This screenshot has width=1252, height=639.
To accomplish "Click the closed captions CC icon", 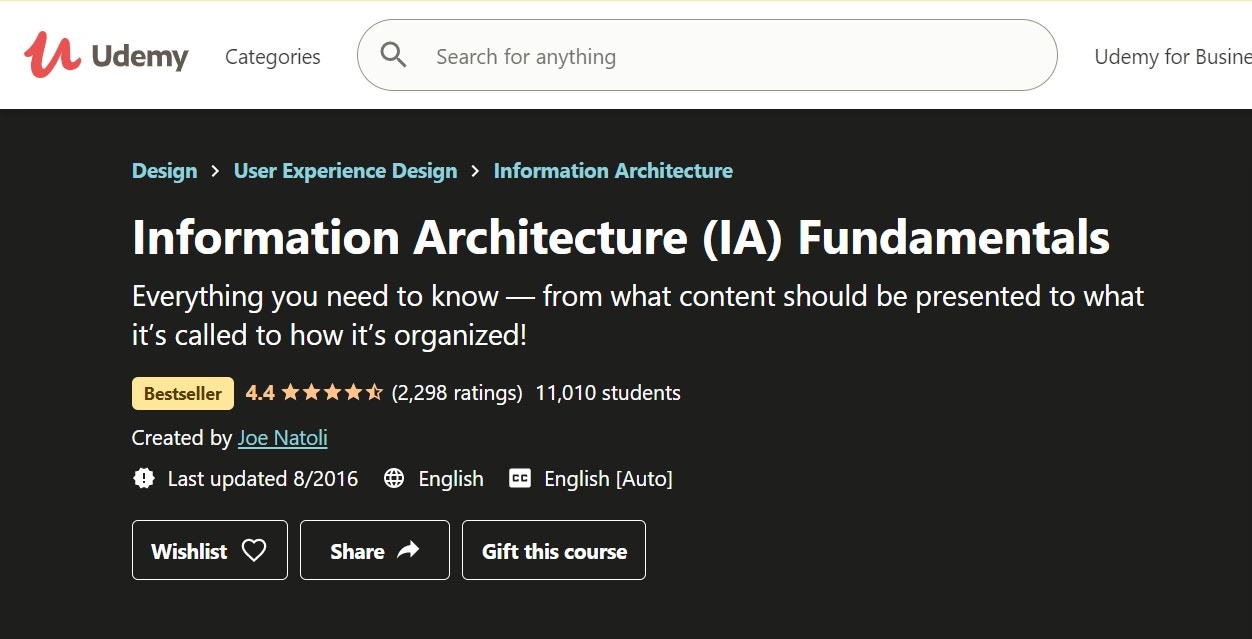I will (520, 479).
